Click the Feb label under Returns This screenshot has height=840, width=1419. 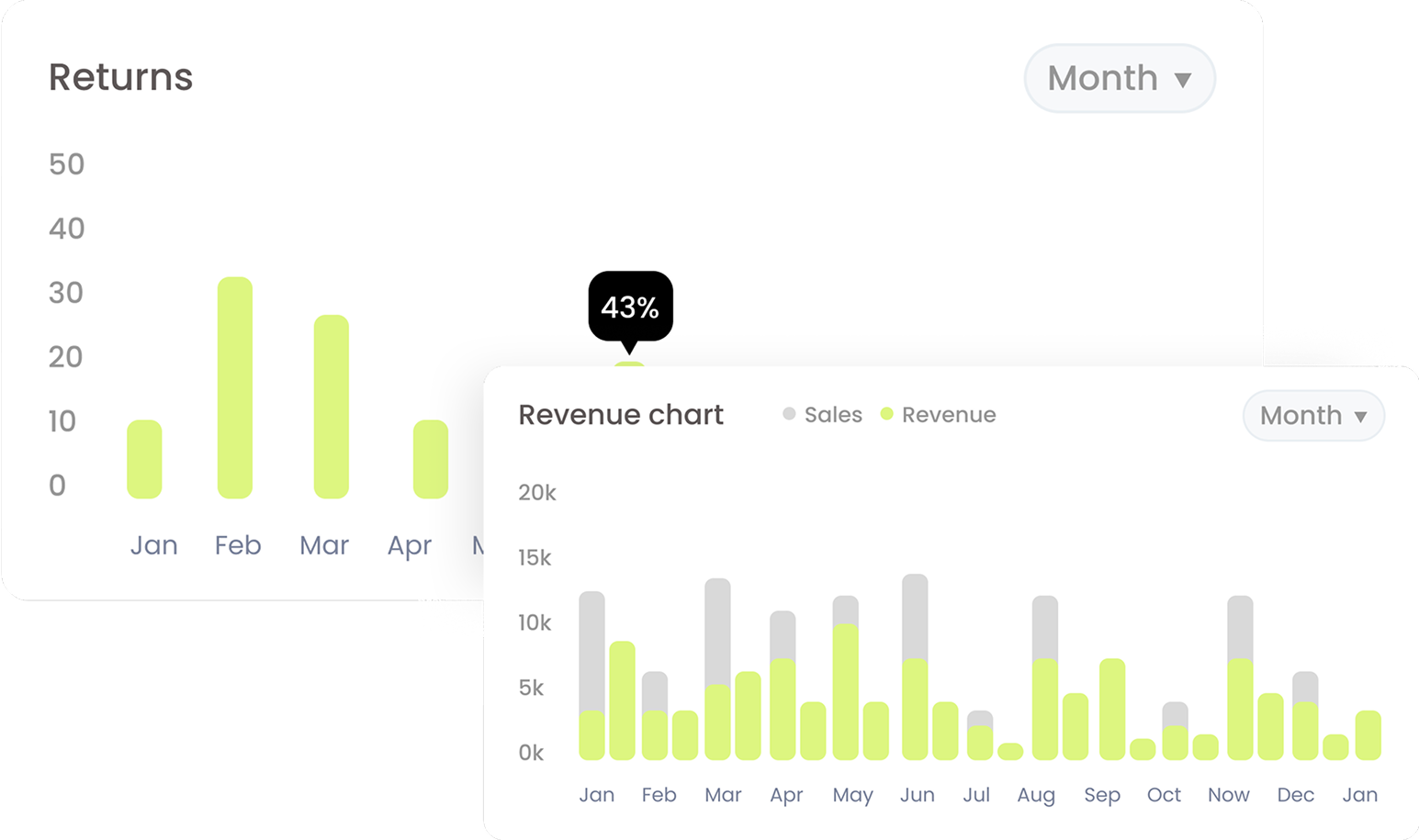tap(238, 545)
